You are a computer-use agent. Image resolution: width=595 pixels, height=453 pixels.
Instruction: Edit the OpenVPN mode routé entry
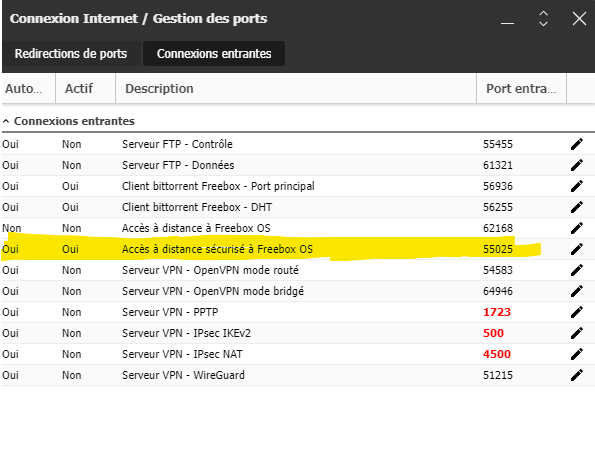[x=576, y=270]
